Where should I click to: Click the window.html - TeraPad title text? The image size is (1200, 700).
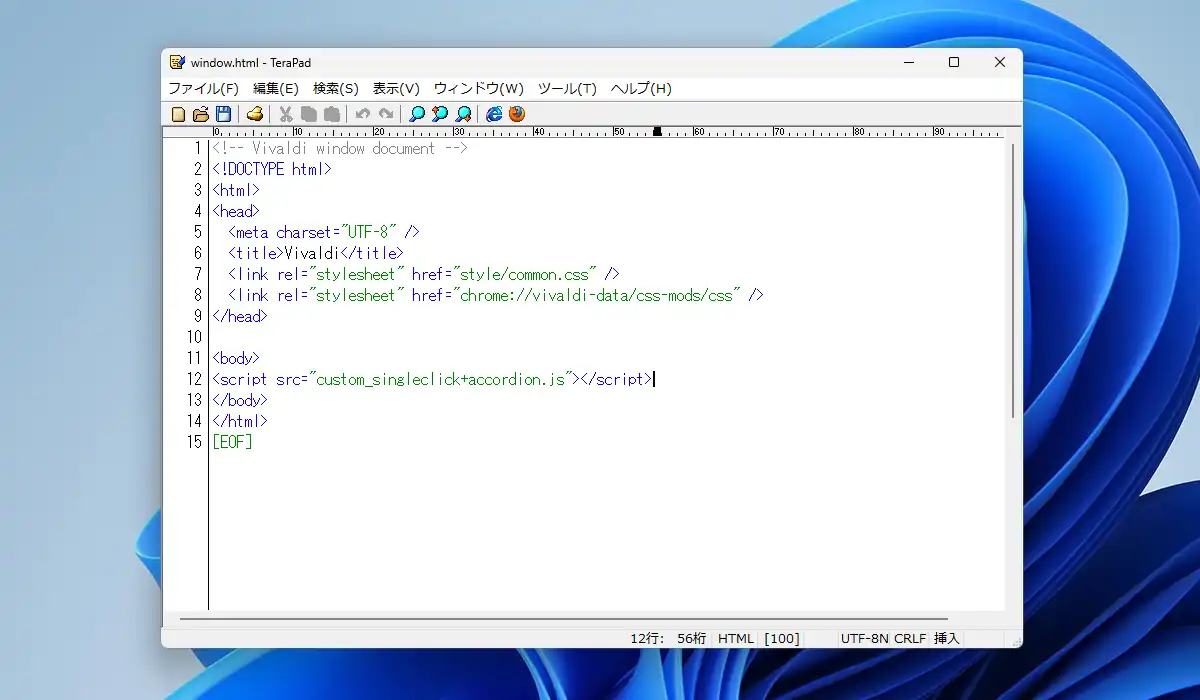[251, 62]
